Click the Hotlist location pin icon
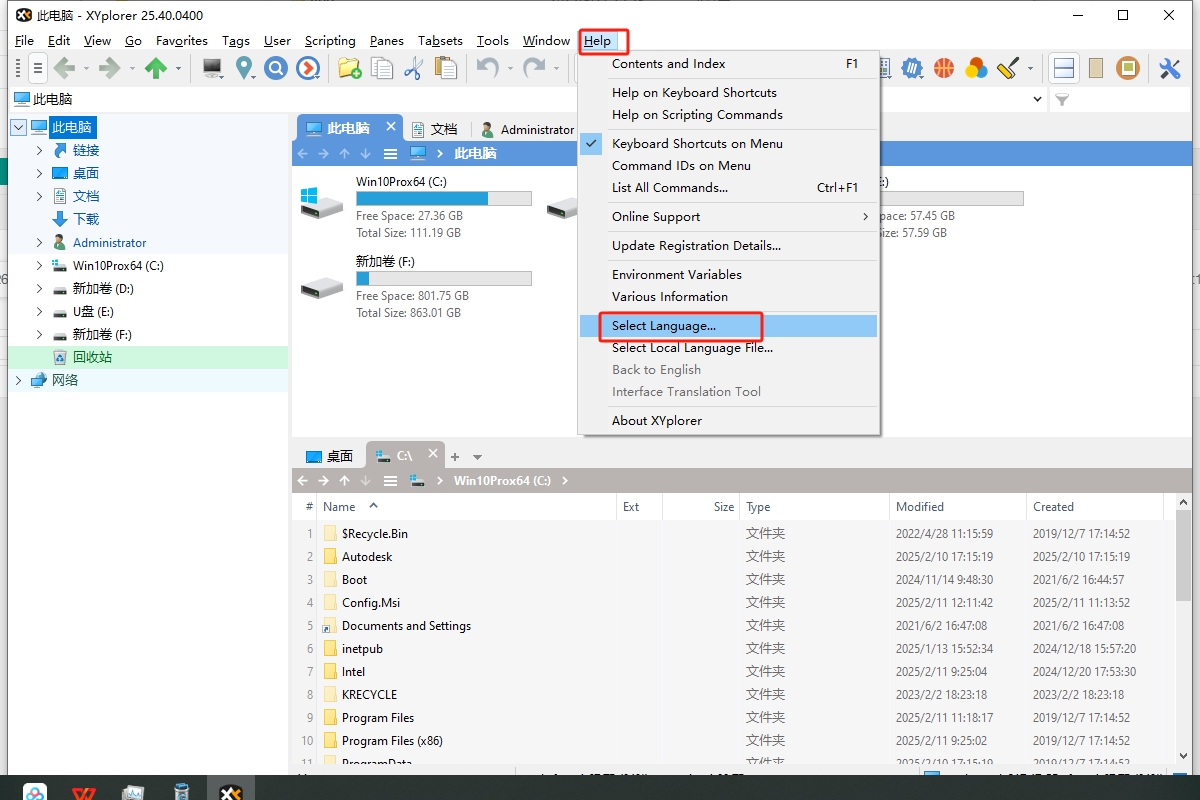 244,68
